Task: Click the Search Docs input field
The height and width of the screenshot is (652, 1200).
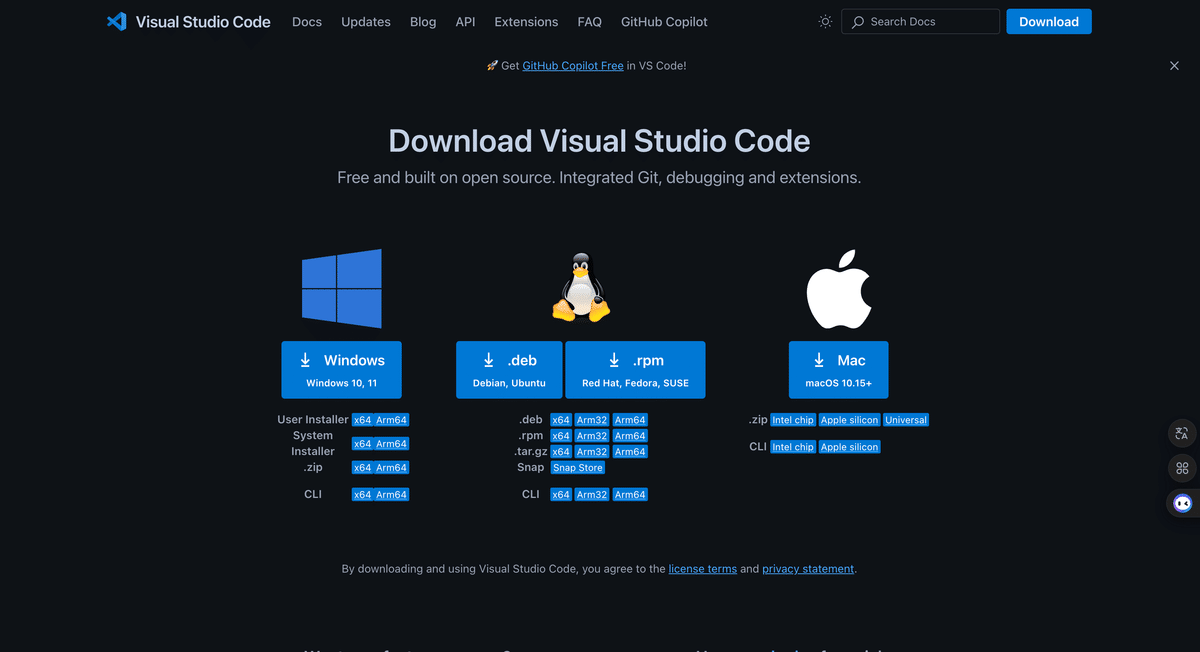Action: tap(920, 21)
